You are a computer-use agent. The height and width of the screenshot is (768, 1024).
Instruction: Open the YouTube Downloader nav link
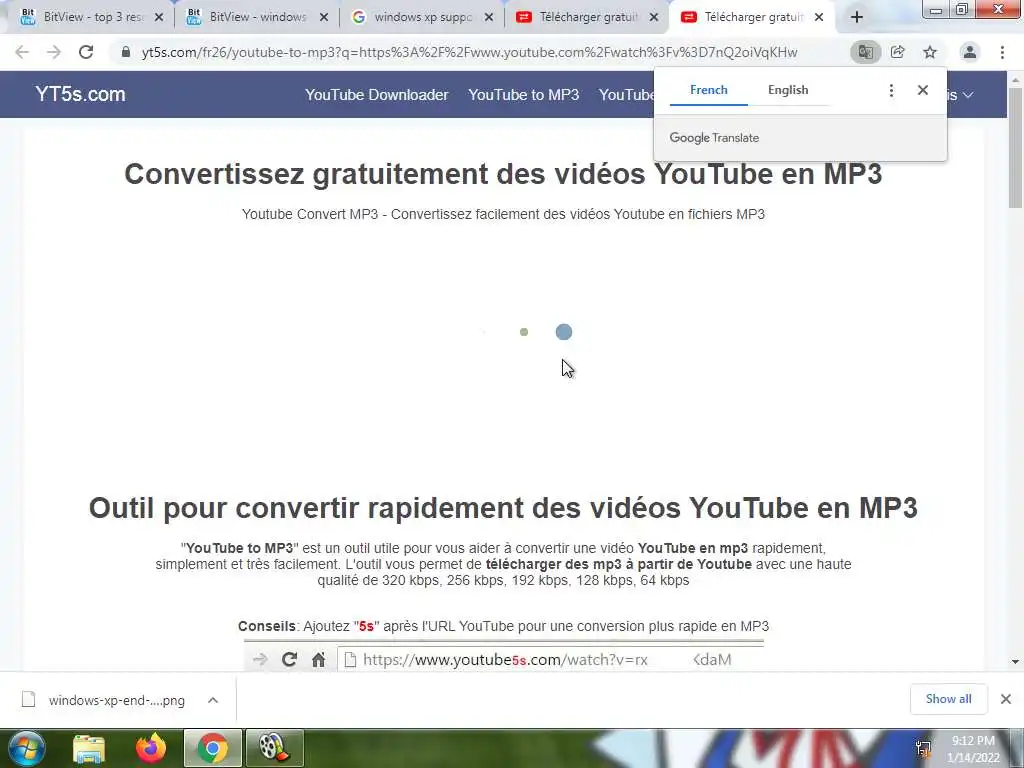(377, 95)
